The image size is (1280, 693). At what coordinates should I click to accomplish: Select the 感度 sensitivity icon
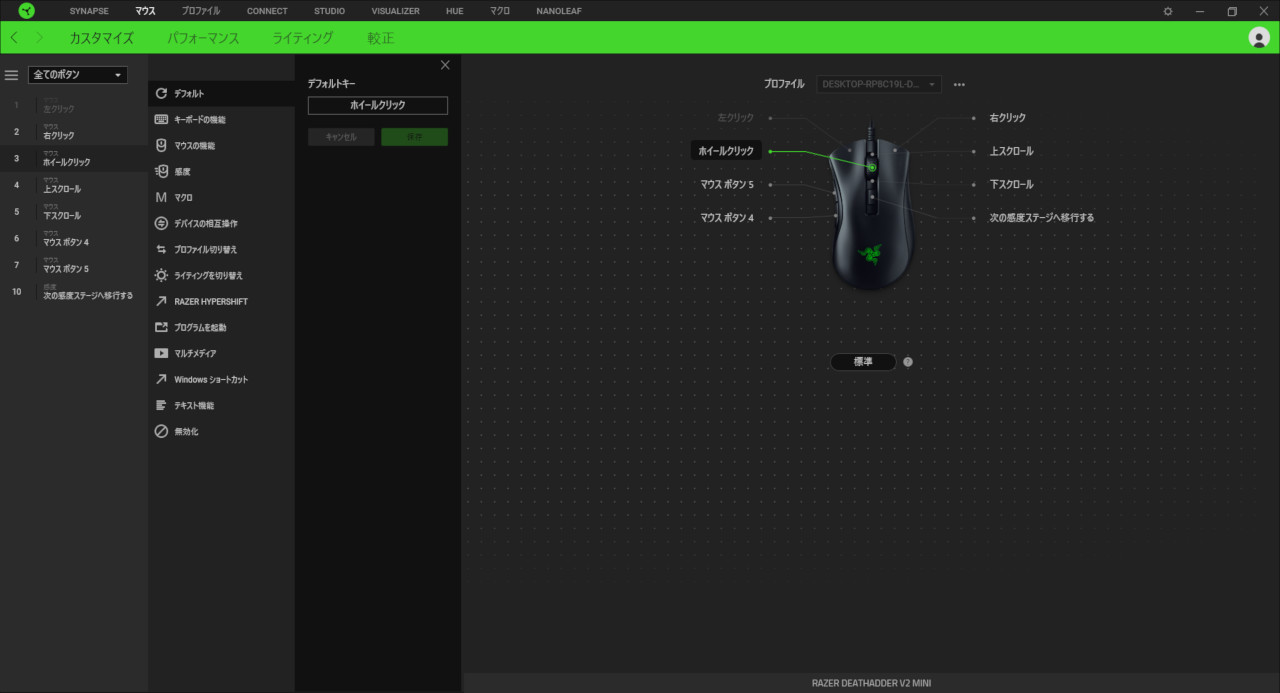(x=161, y=171)
